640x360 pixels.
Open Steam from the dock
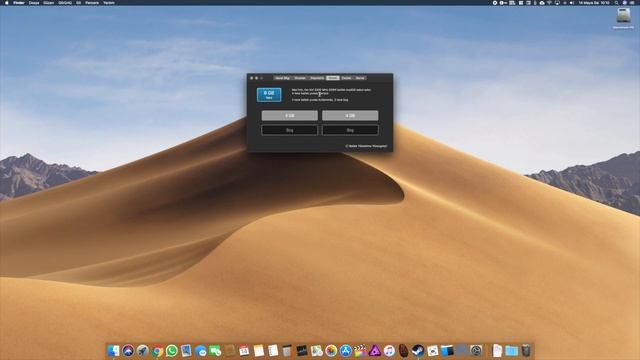tap(418, 351)
